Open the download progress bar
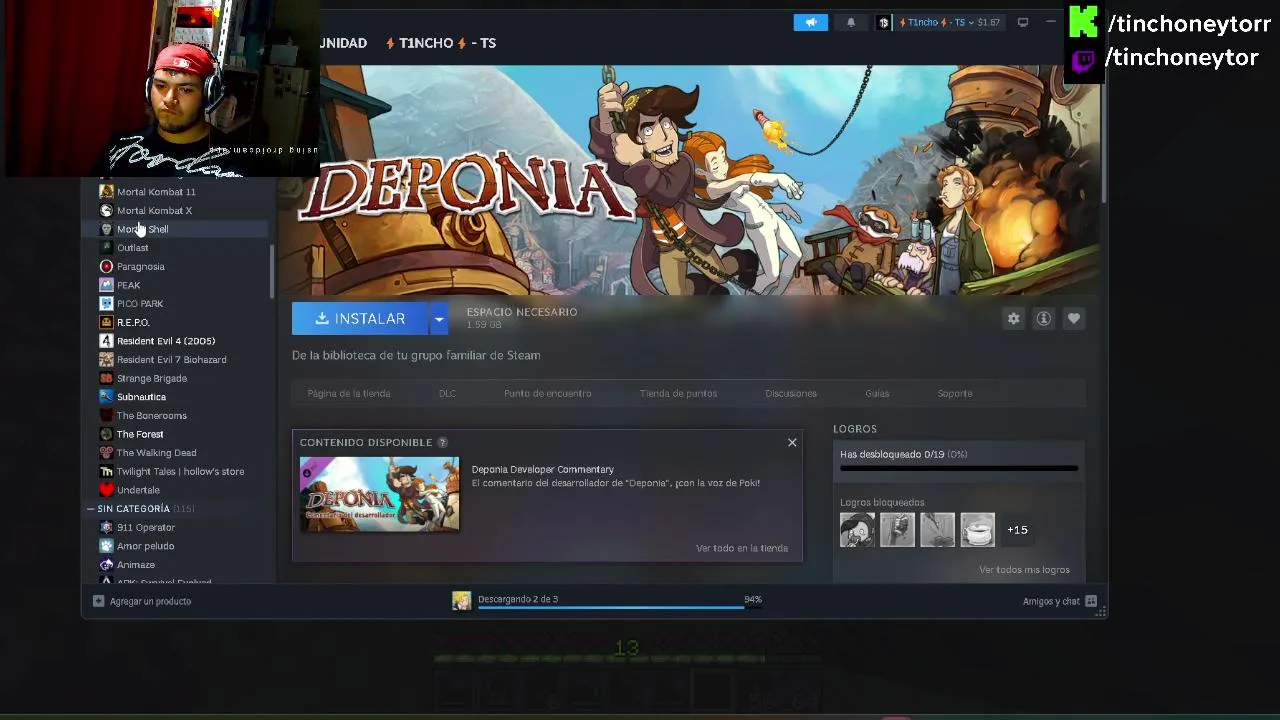This screenshot has width=1280, height=720. pyautogui.click(x=620, y=606)
